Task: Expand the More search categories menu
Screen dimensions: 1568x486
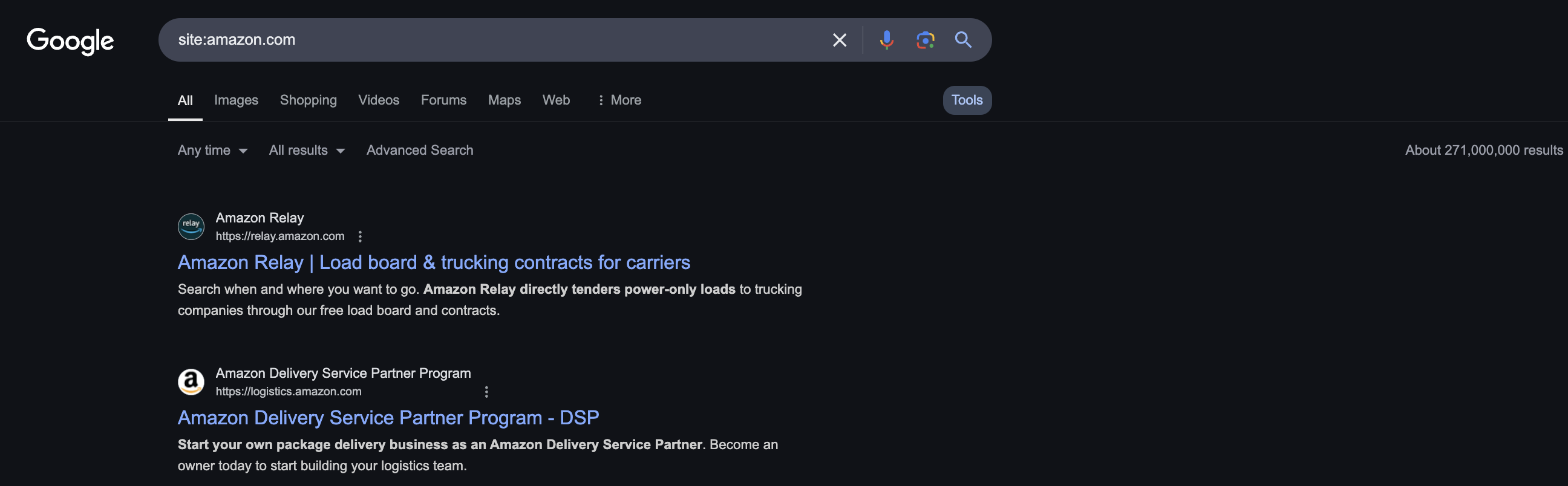Action: 619,100
